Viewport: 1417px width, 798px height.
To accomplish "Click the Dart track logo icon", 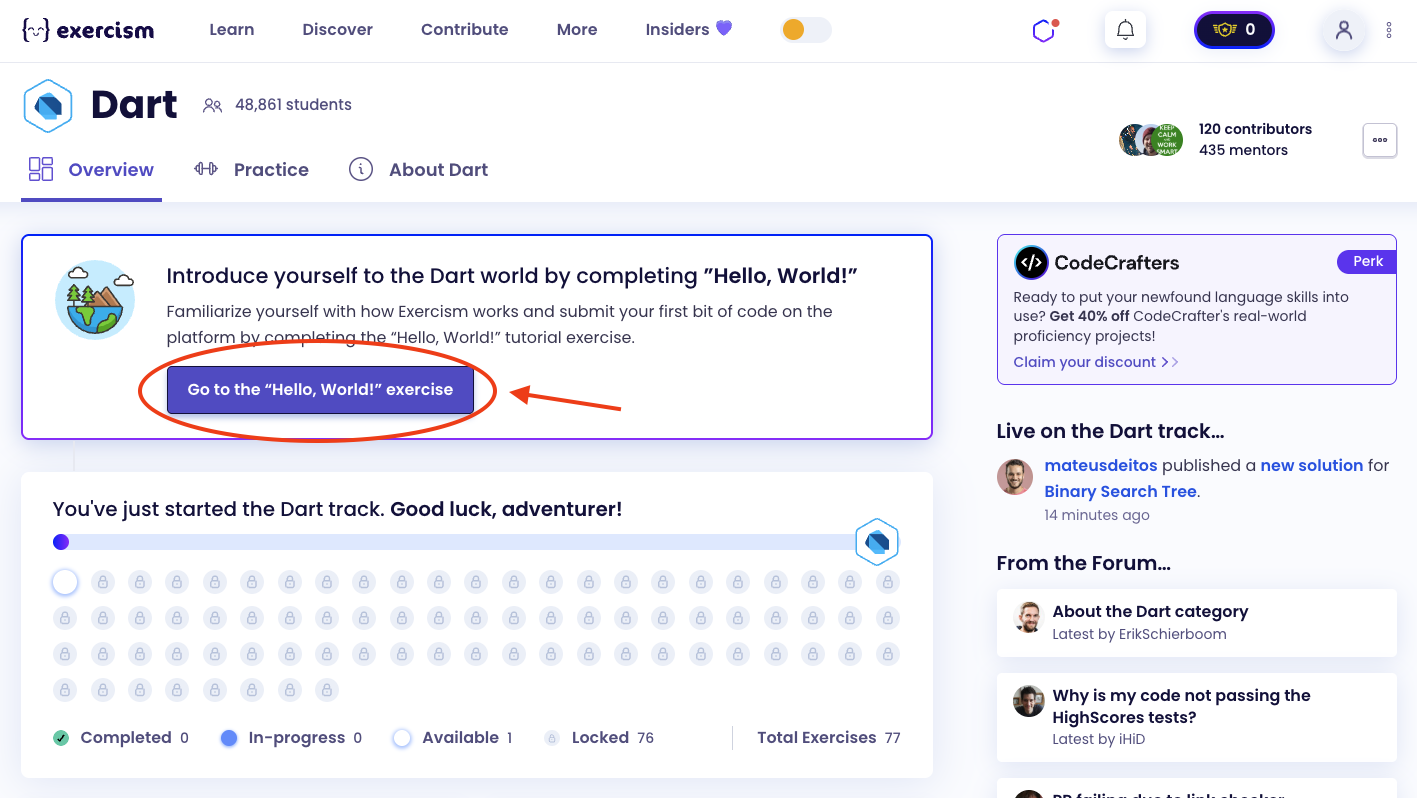I will (47, 105).
